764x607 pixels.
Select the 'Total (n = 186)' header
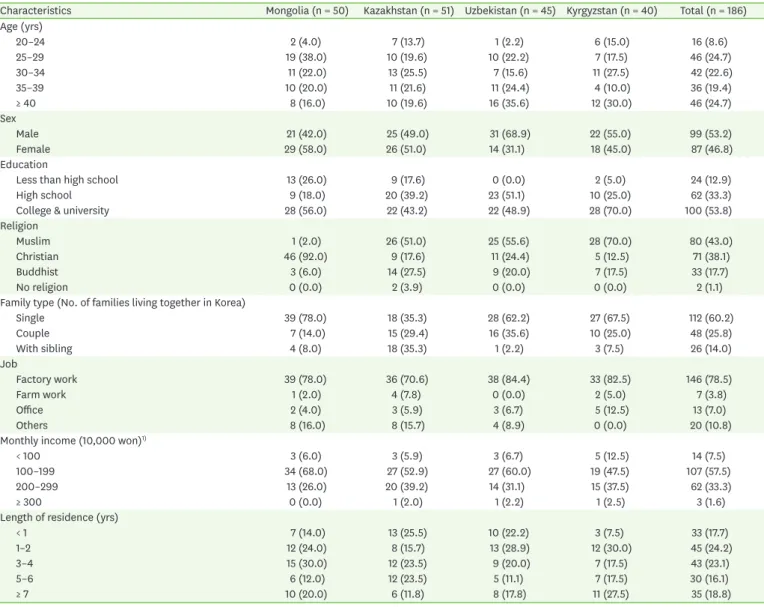click(713, 11)
